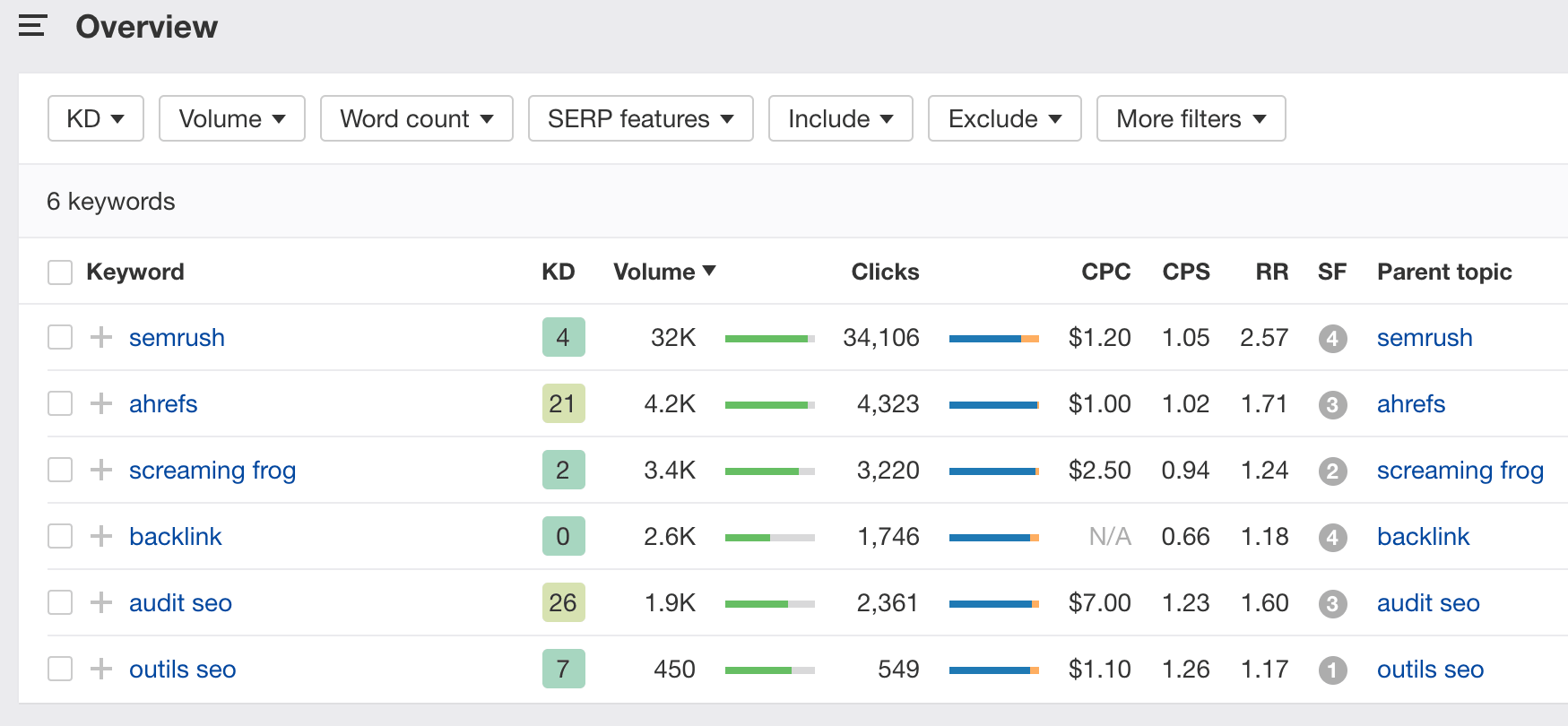Open the SERP features filter dropdown
The image size is (1568, 726).
[641, 118]
